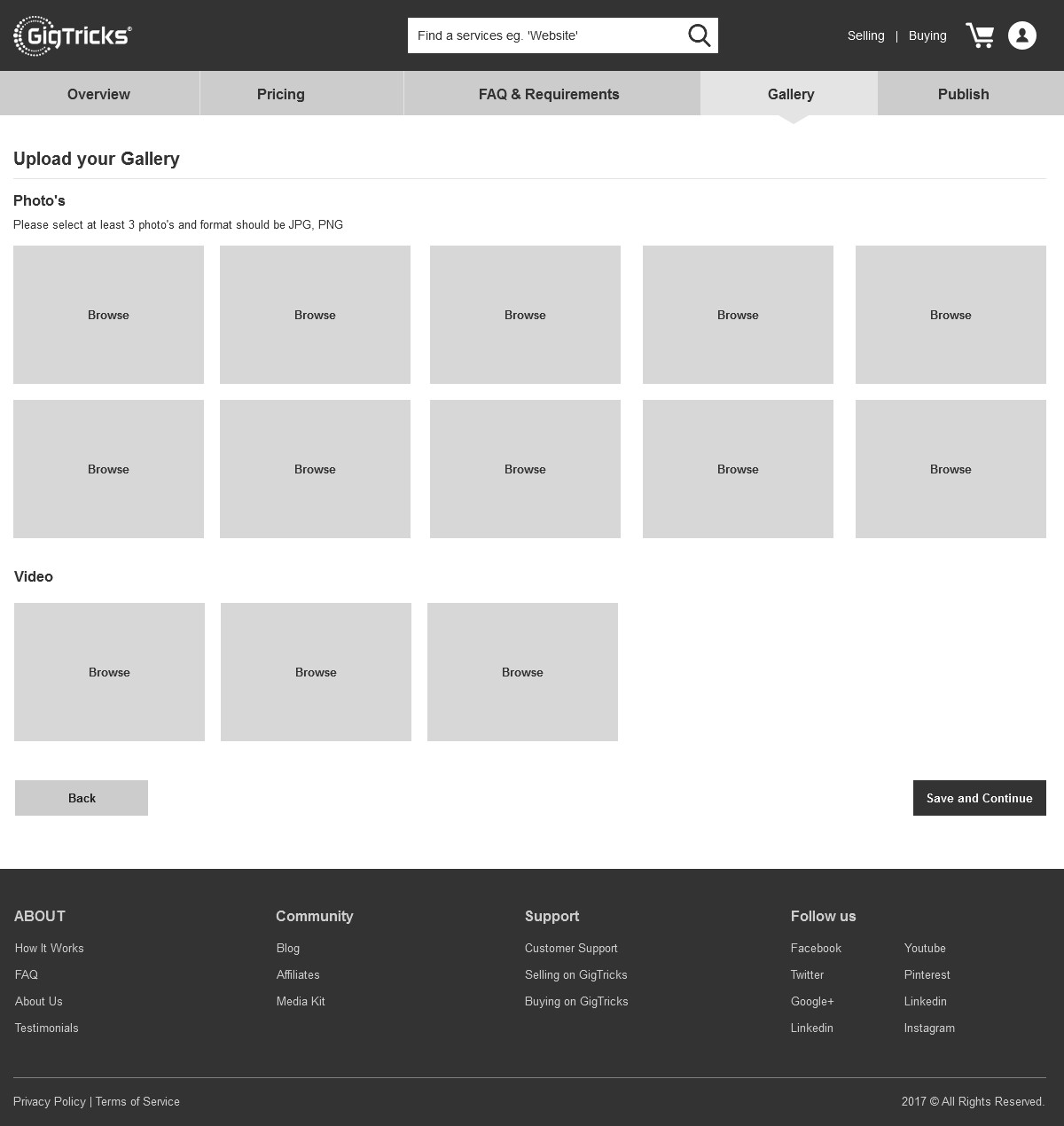Click the search magnifier icon
Image resolution: width=1064 pixels, height=1126 pixels.
coord(699,35)
